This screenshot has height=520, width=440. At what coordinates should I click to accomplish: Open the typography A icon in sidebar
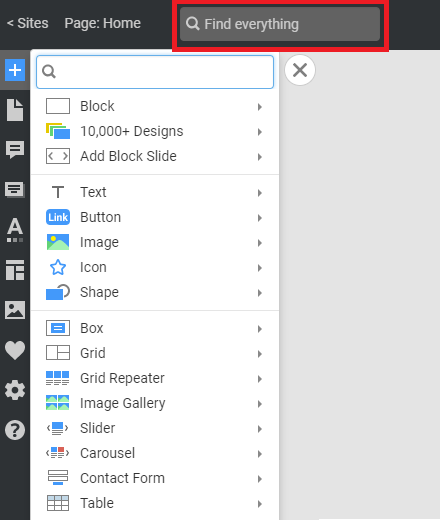pos(15,230)
